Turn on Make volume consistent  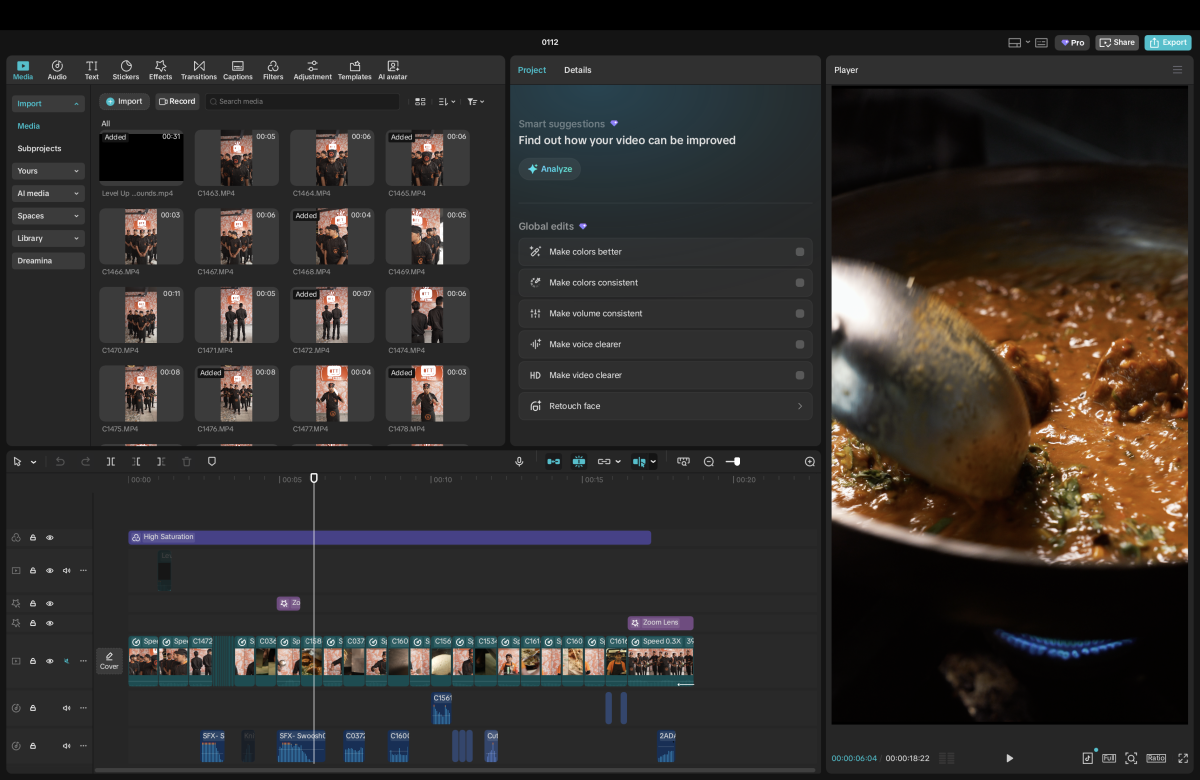pyautogui.click(x=799, y=314)
